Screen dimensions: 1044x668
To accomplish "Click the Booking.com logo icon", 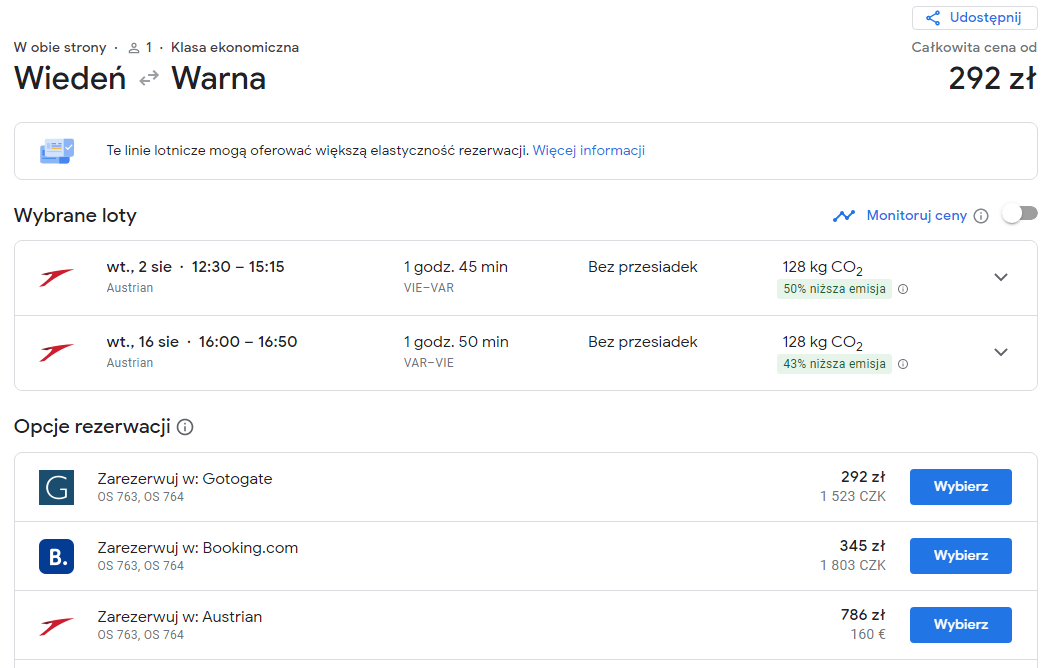I will (x=57, y=556).
